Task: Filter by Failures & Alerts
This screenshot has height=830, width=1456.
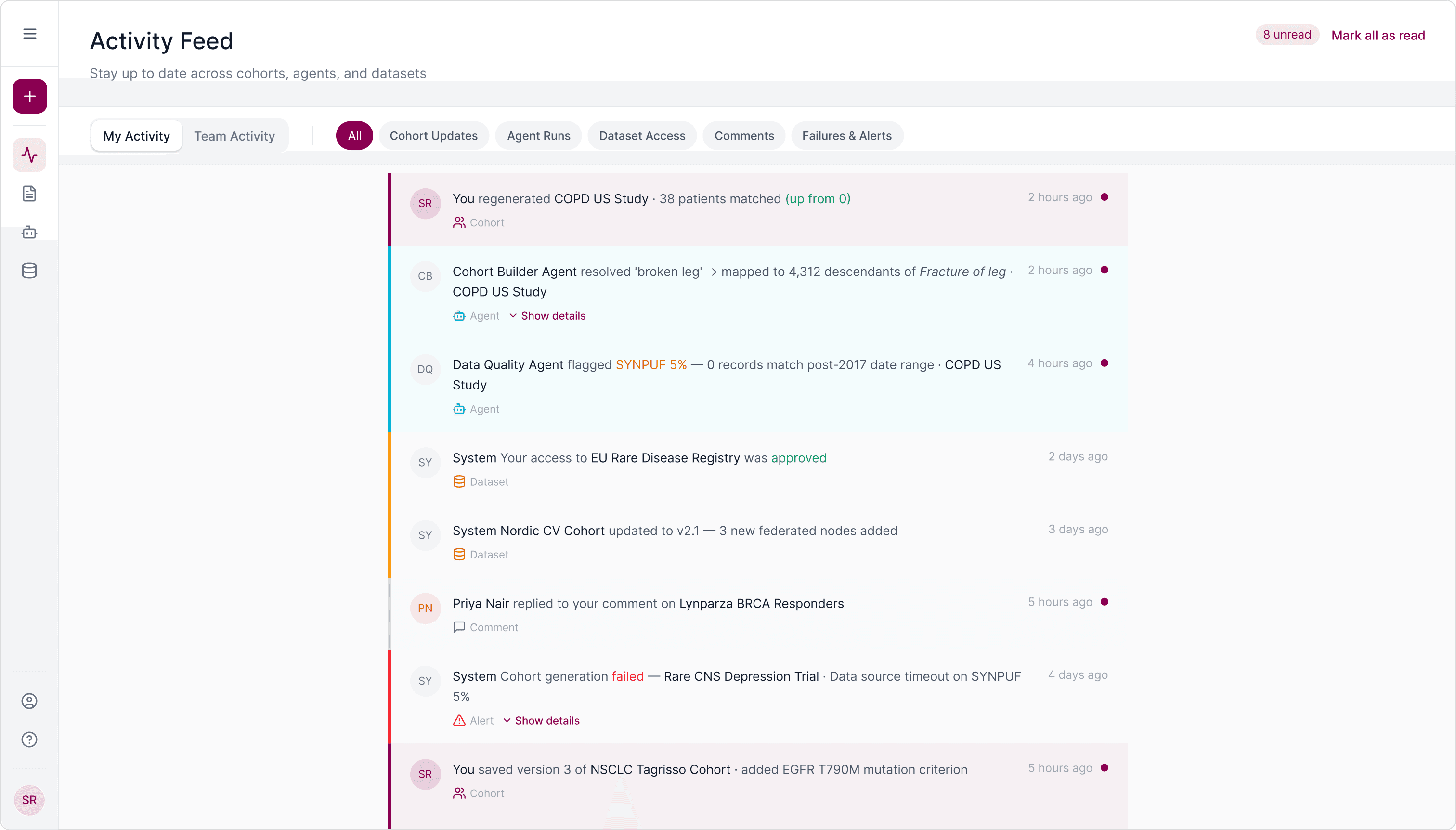Action: (847, 136)
